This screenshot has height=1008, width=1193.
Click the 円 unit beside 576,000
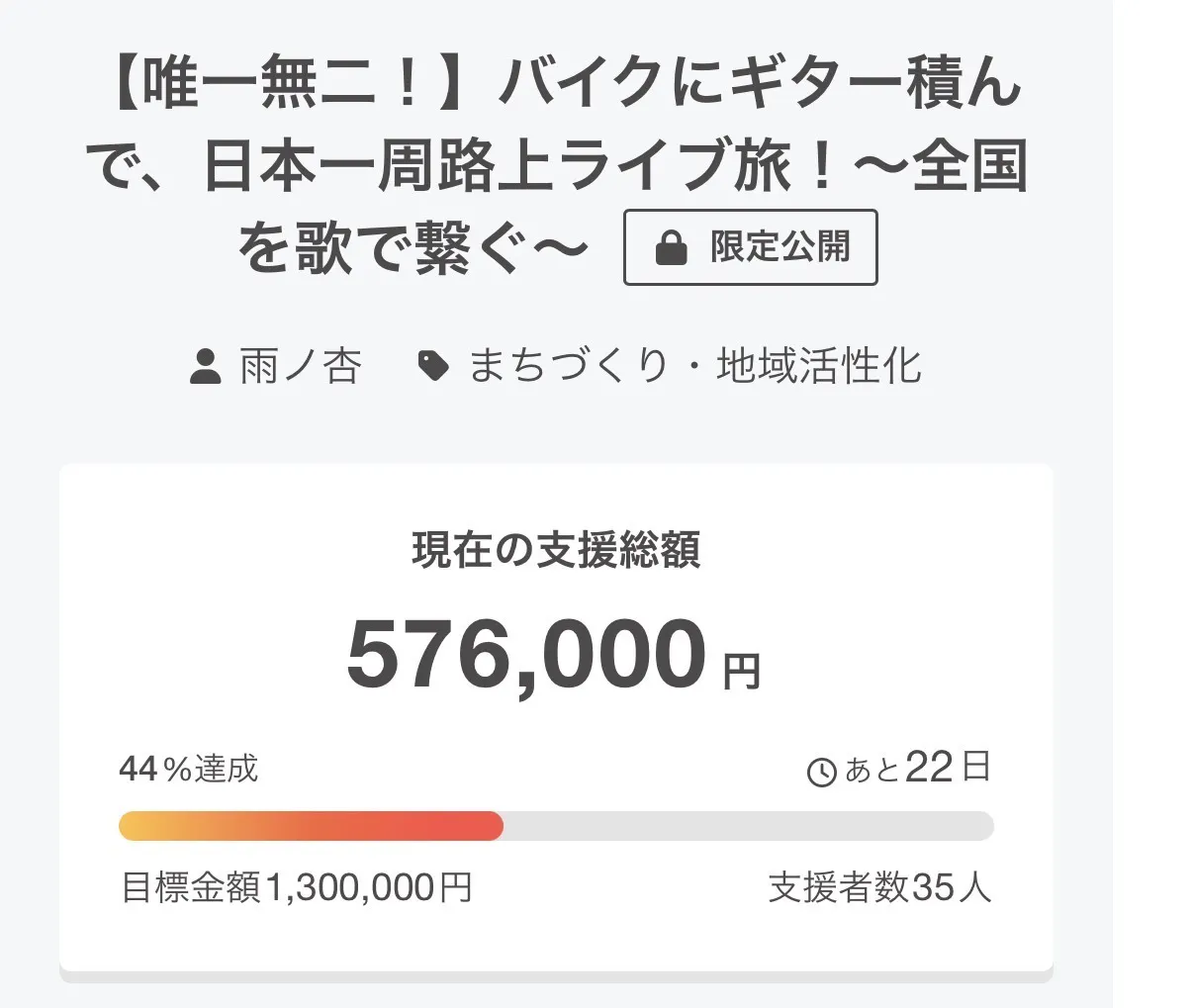coord(741,672)
